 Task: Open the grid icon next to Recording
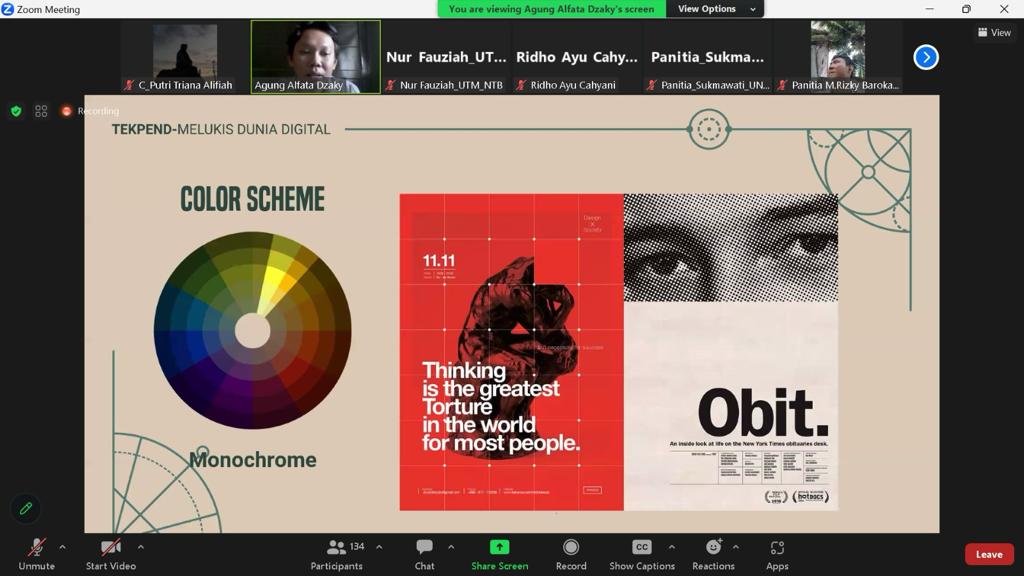click(41, 111)
